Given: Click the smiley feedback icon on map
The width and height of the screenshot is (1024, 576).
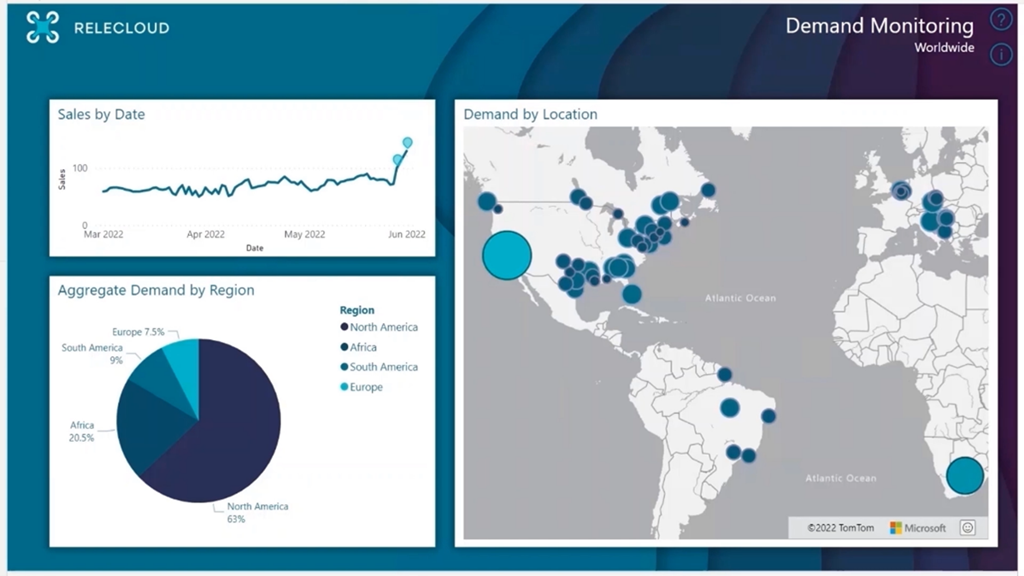Looking at the screenshot, I should (x=967, y=528).
